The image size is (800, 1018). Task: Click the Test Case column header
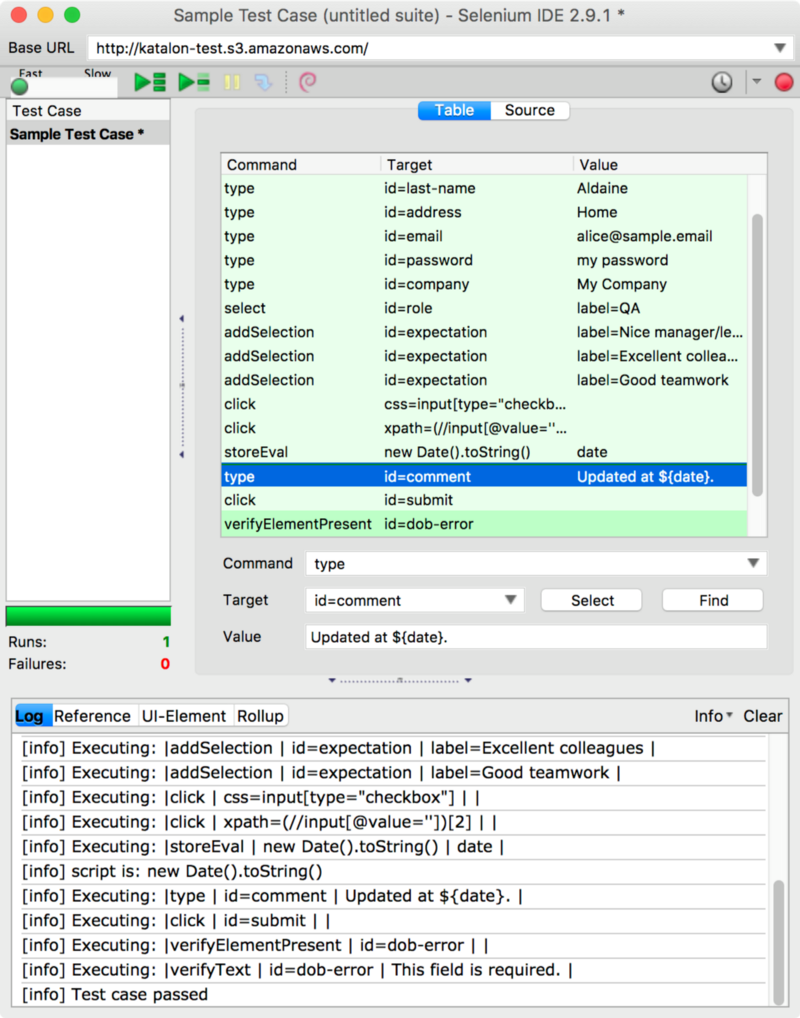coord(88,110)
